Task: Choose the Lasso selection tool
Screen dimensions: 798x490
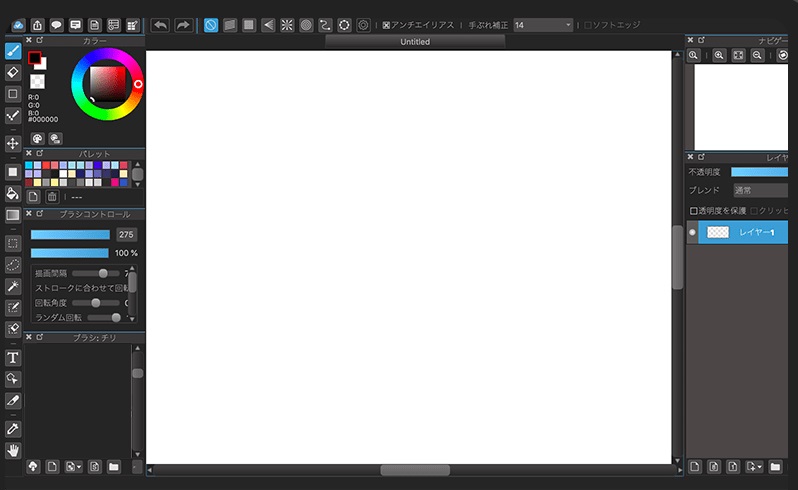Action: [13, 265]
